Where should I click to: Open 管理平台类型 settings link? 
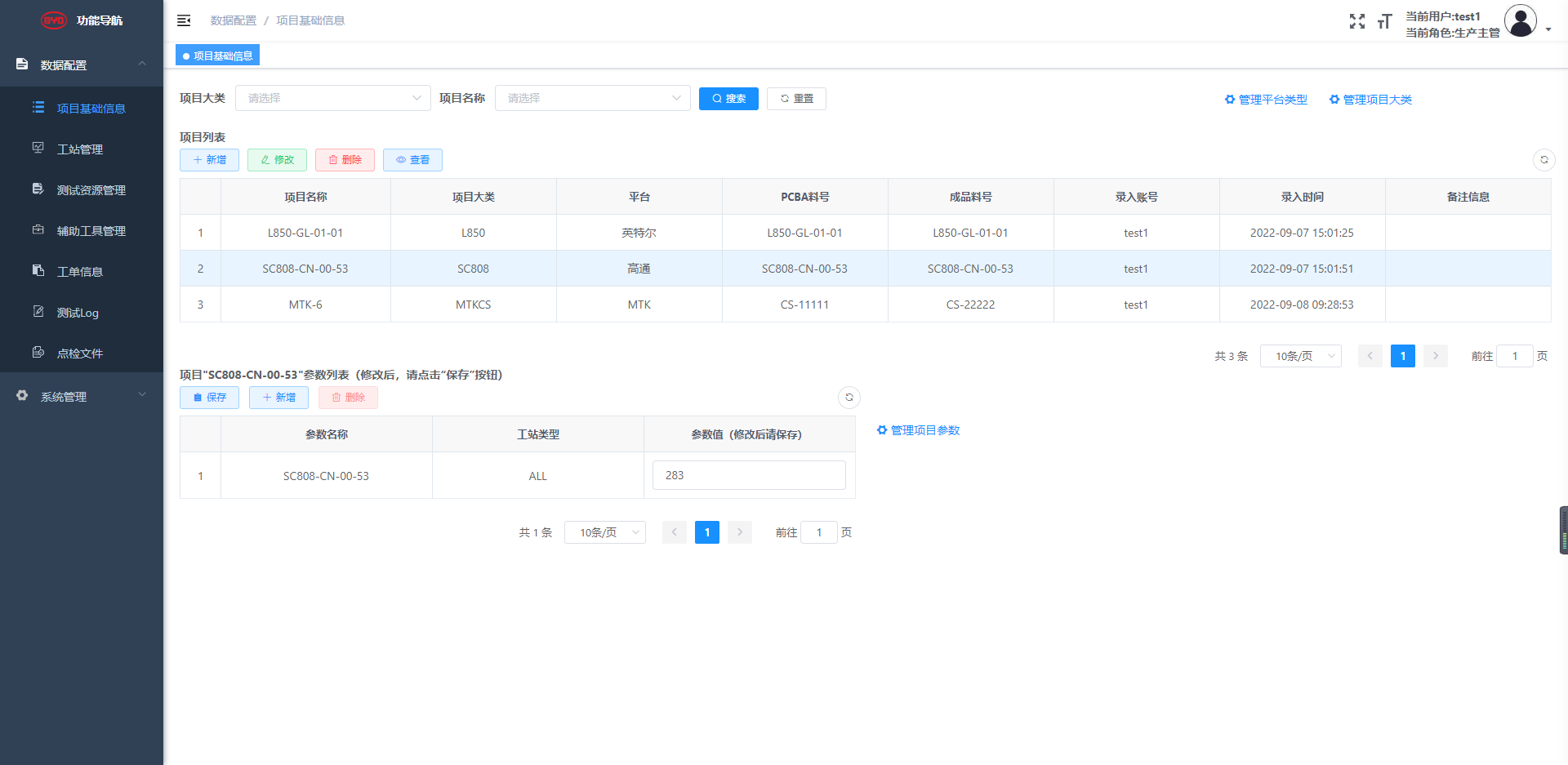click(x=1266, y=100)
